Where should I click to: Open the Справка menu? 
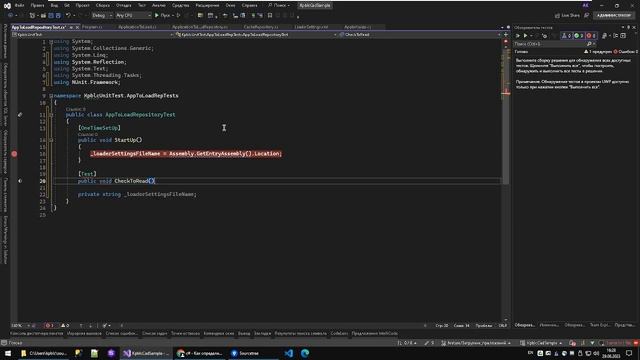coord(249,6)
